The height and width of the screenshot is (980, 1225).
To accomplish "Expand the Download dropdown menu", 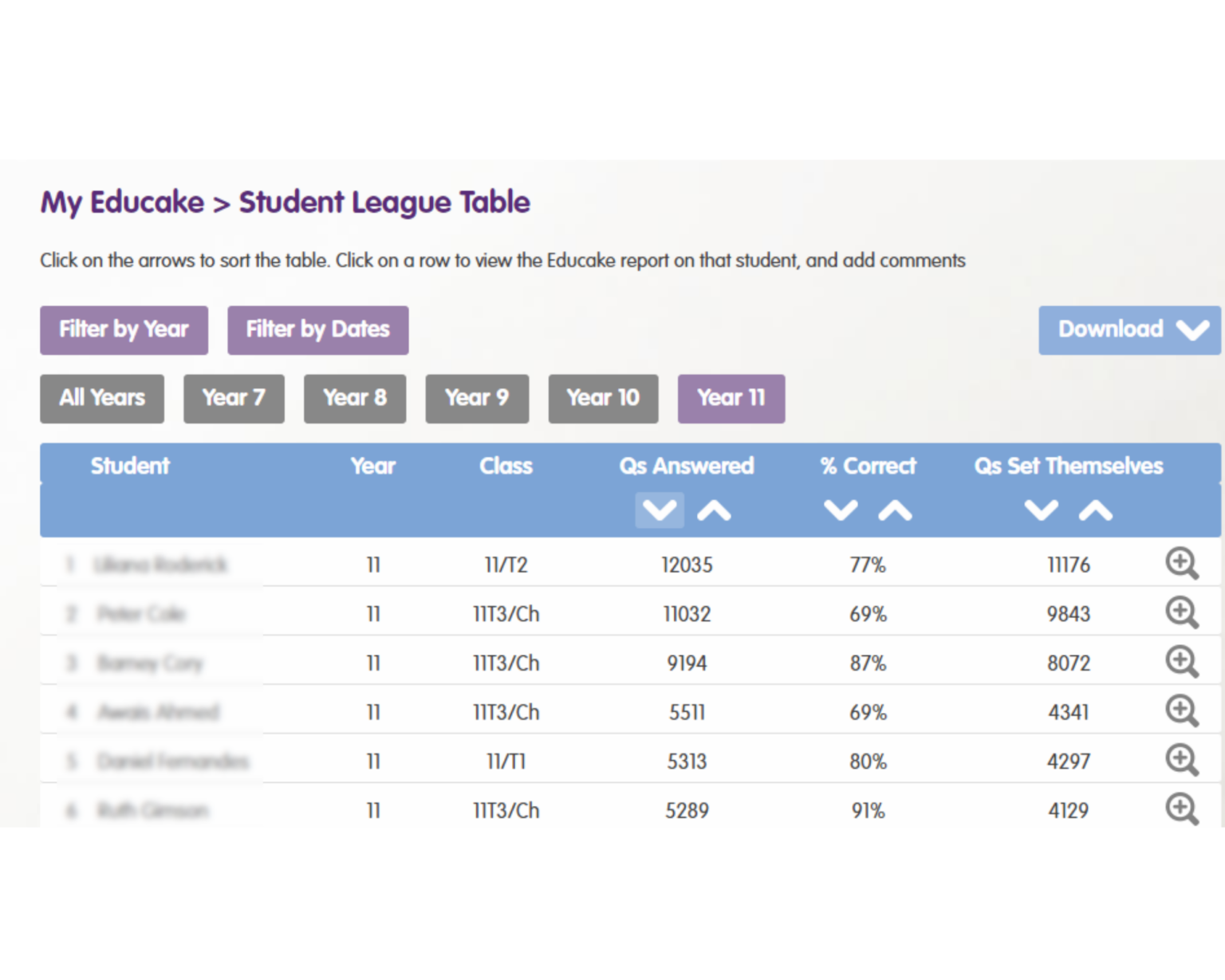I will [1128, 329].
